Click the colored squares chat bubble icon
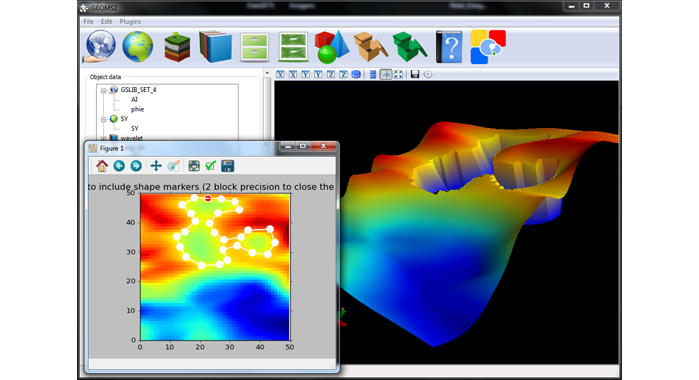Screen dimensions: 699x380 pyautogui.click(x=488, y=46)
